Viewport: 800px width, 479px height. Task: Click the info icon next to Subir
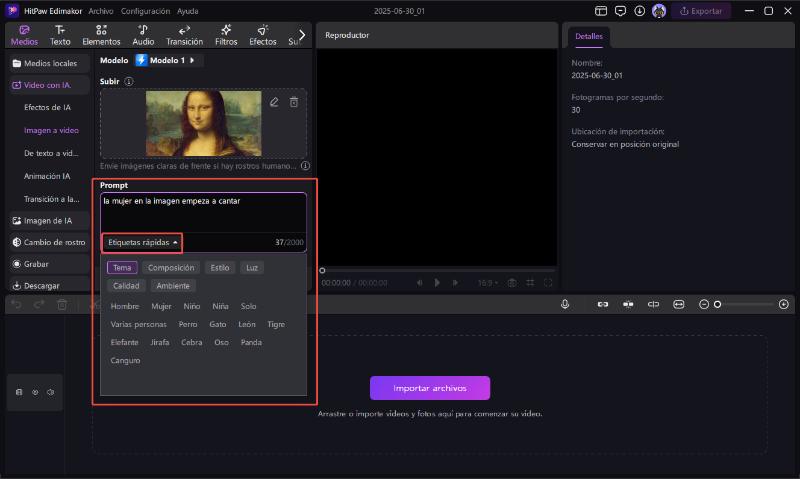[x=129, y=82]
